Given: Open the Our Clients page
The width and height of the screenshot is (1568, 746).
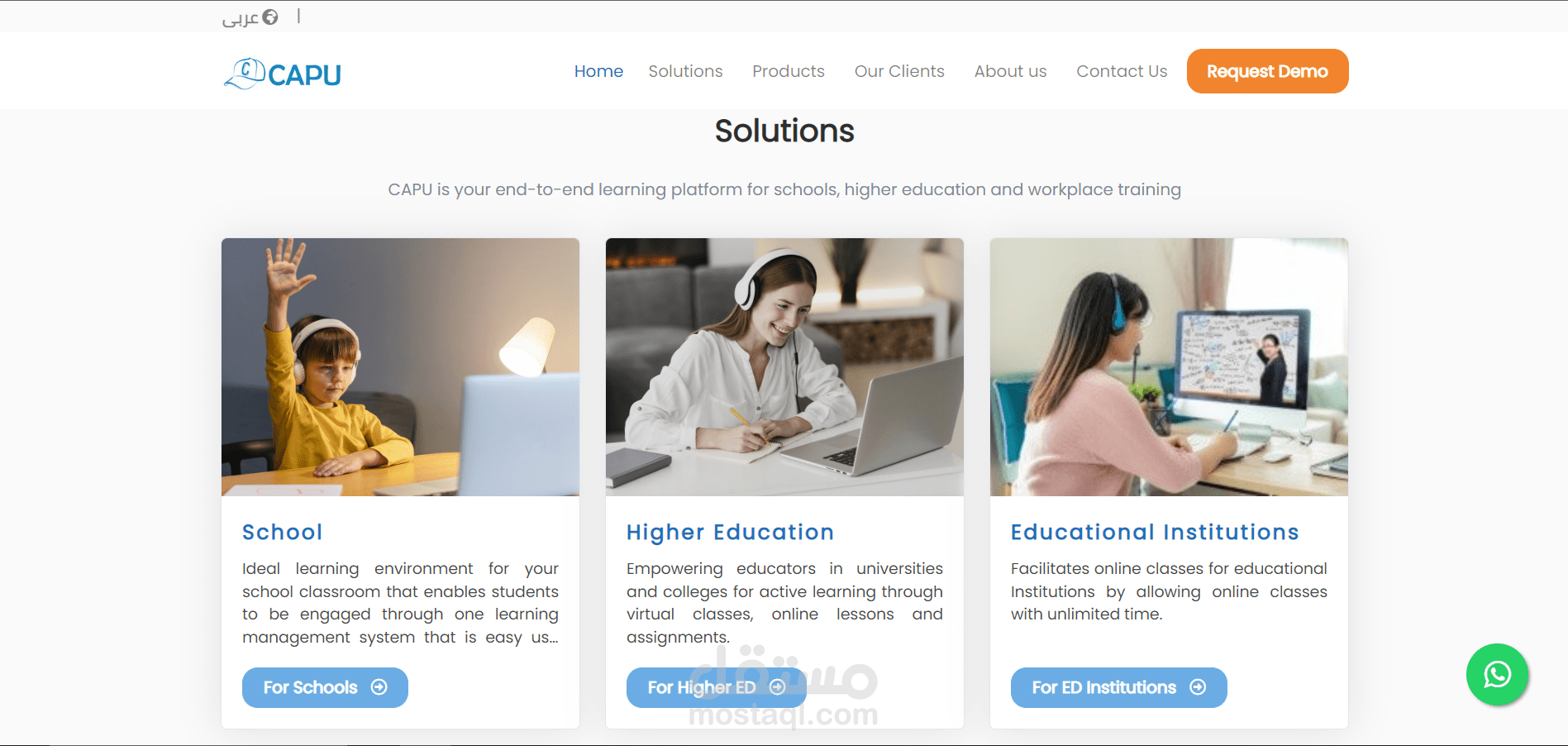Looking at the screenshot, I should [899, 71].
